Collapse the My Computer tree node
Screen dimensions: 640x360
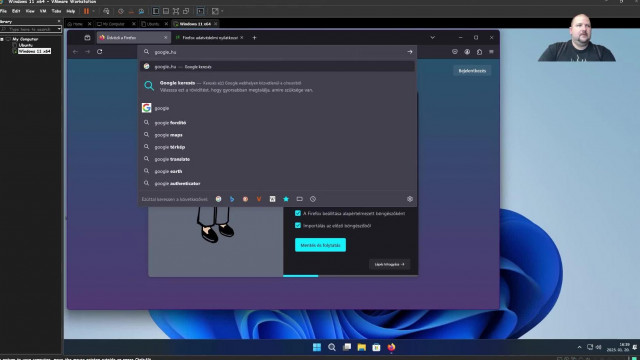[2, 39]
